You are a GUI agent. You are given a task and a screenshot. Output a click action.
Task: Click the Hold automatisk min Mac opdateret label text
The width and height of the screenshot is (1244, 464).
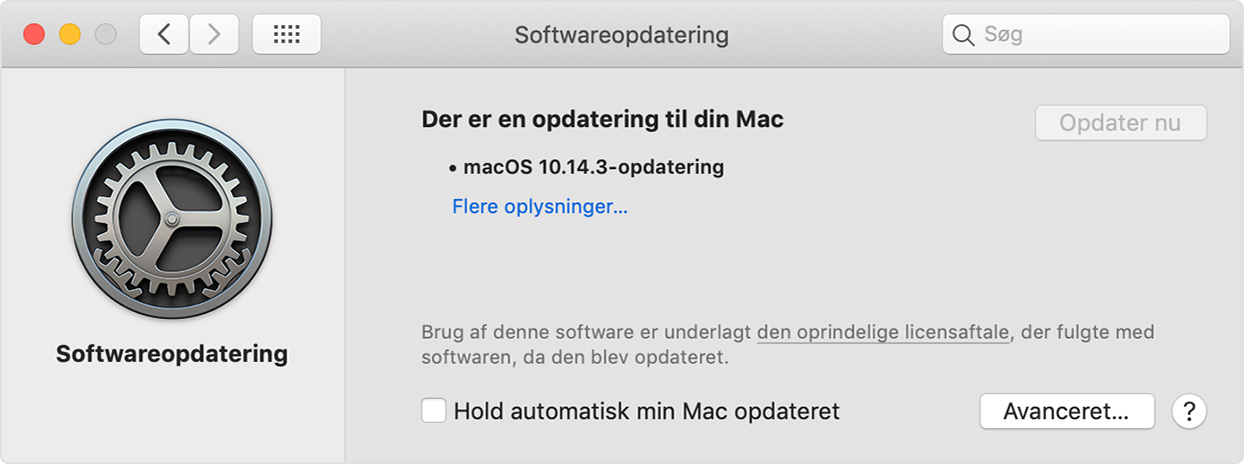coord(646,411)
